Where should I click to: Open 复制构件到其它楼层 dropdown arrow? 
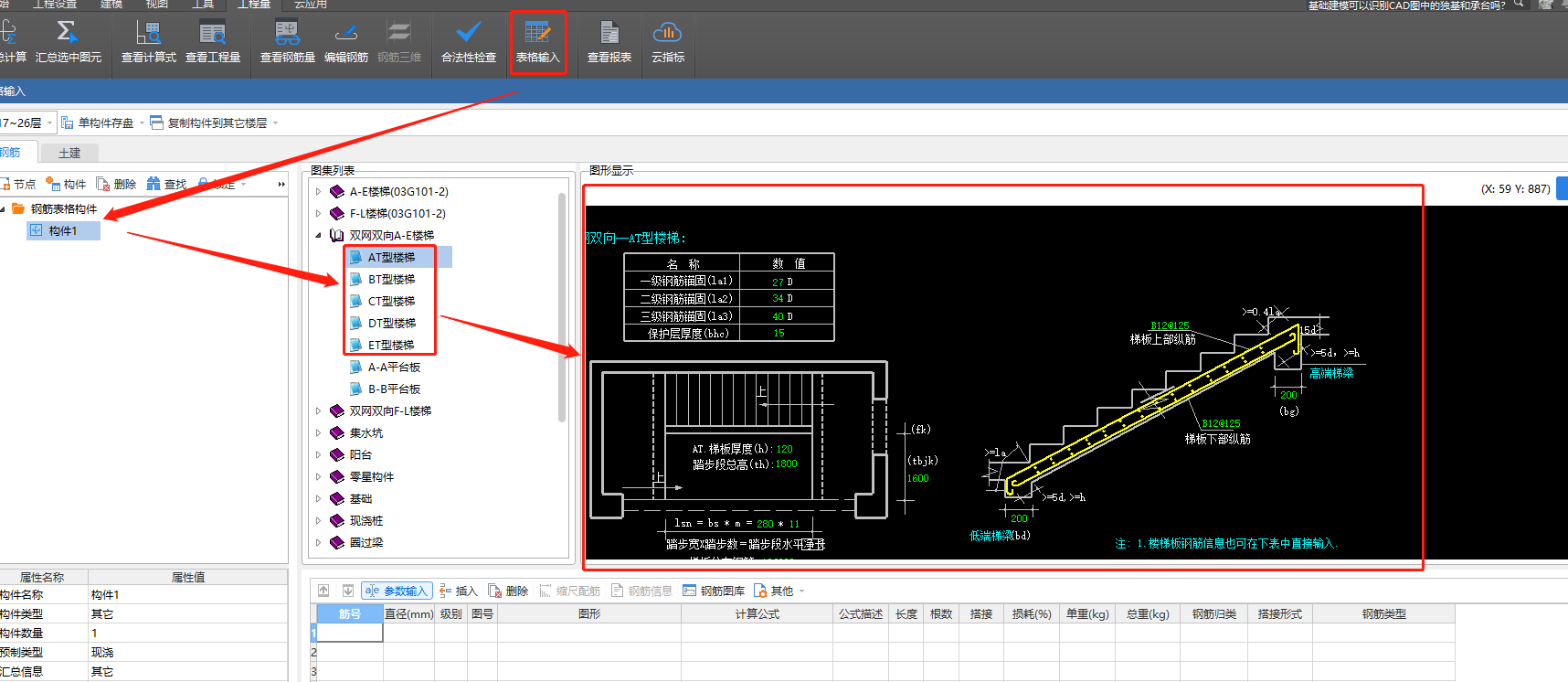(x=275, y=123)
